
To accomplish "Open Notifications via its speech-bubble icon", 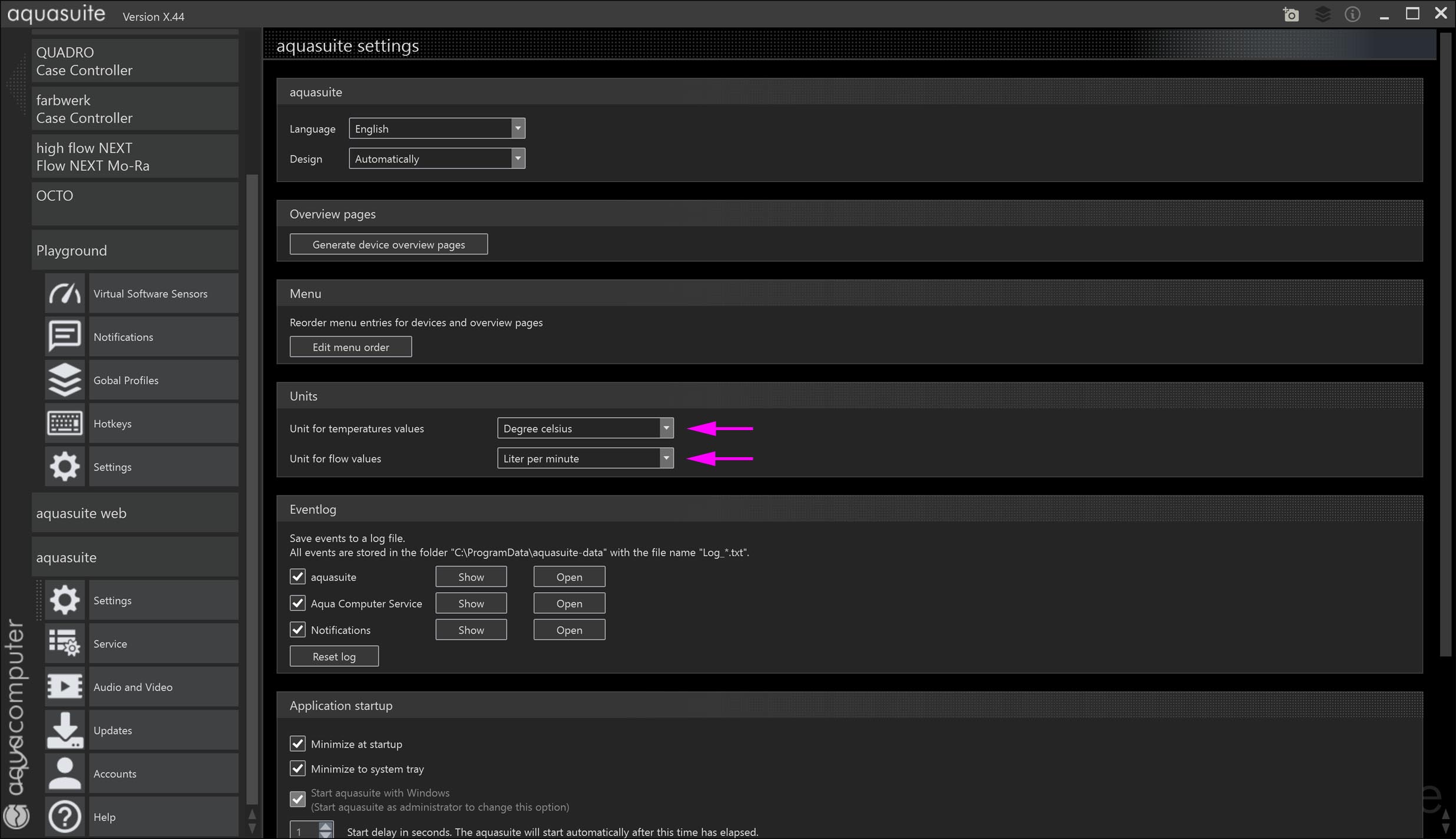I will point(64,336).
